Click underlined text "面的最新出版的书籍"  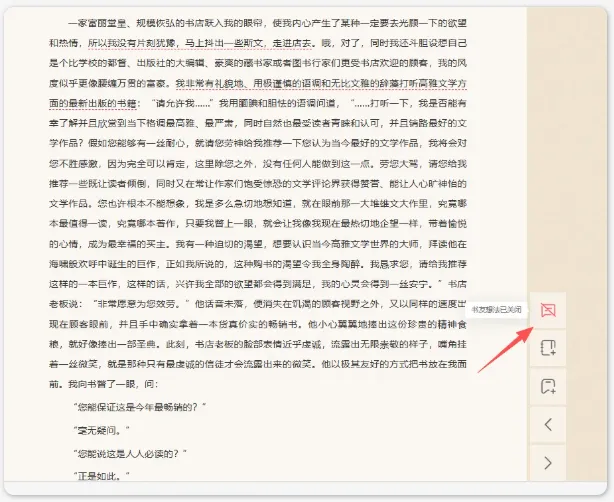click(x=92, y=103)
